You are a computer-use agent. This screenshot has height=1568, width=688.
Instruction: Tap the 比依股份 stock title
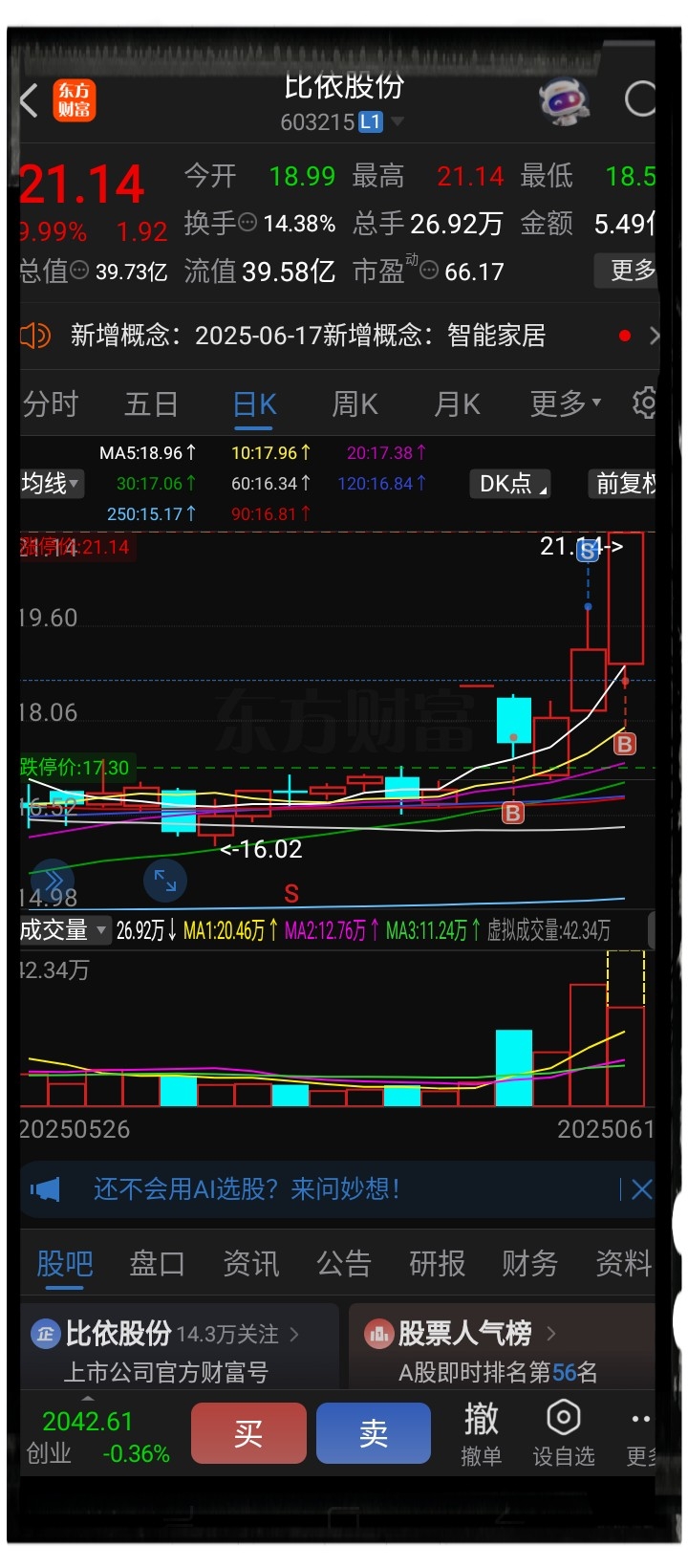coord(344,86)
